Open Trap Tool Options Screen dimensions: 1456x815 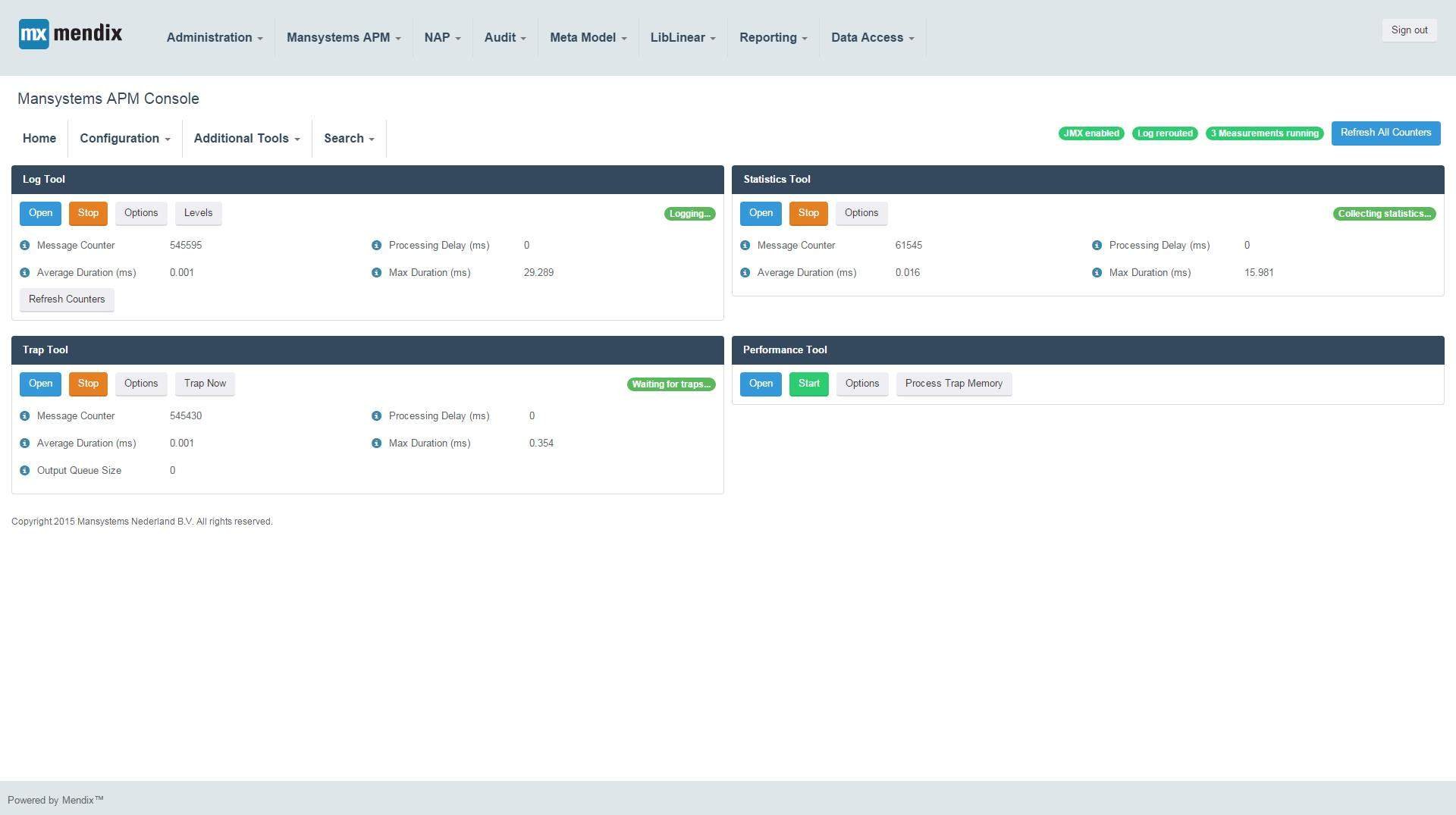point(141,384)
